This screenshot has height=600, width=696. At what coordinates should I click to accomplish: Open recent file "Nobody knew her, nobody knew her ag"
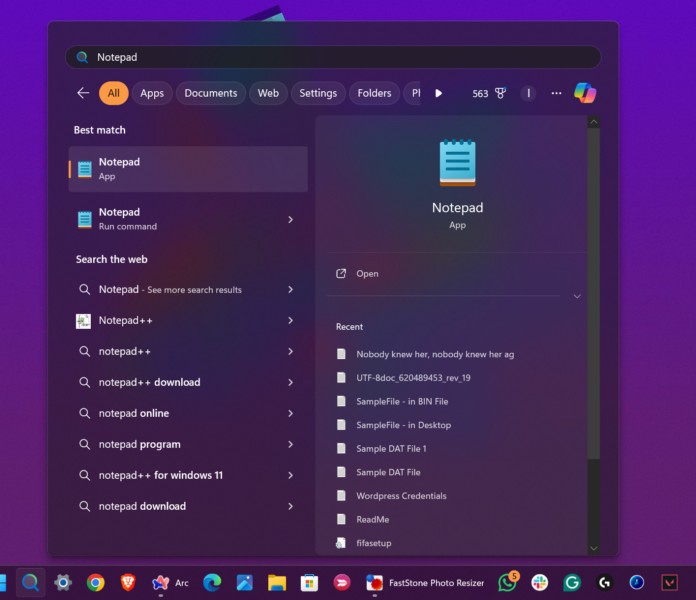(435, 354)
